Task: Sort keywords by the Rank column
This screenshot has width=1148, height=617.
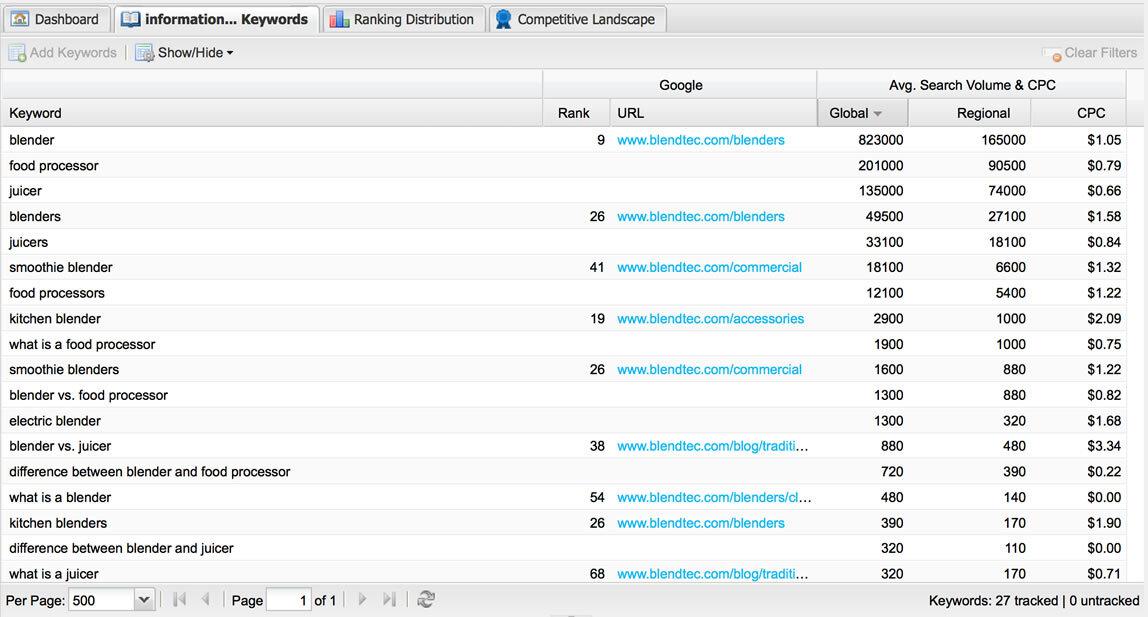Action: pyautogui.click(x=574, y=113)
